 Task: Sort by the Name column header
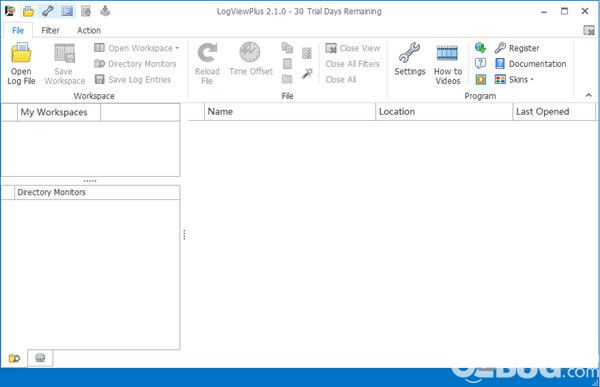pos(290,112)
